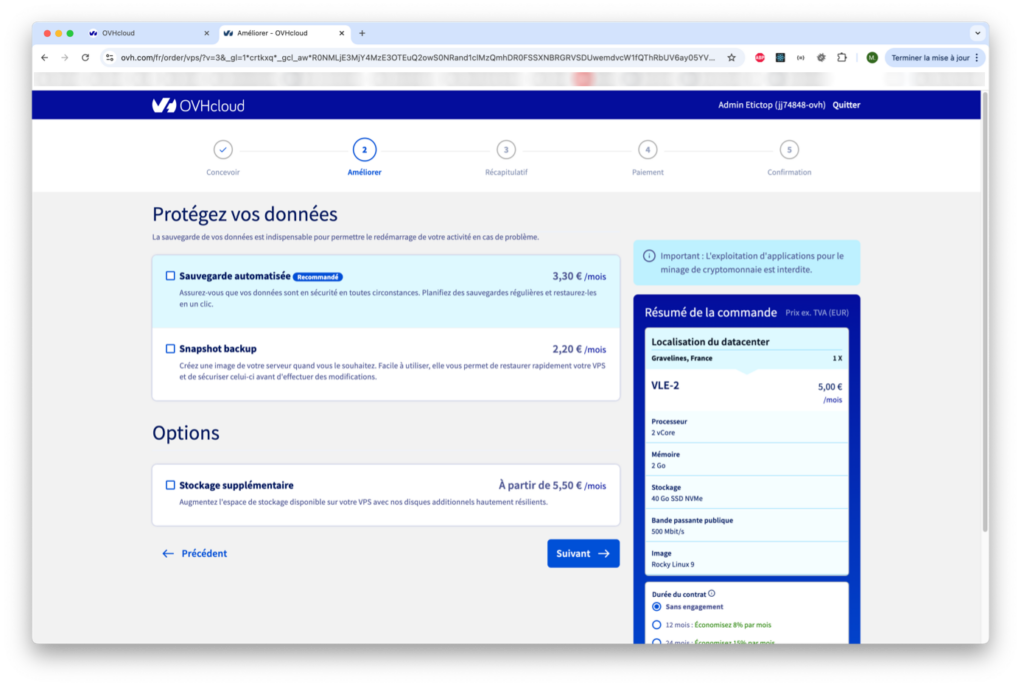Click the step 4 Paiement circle
Screen dimensions: 1024x689
click(x=648, y=150)
